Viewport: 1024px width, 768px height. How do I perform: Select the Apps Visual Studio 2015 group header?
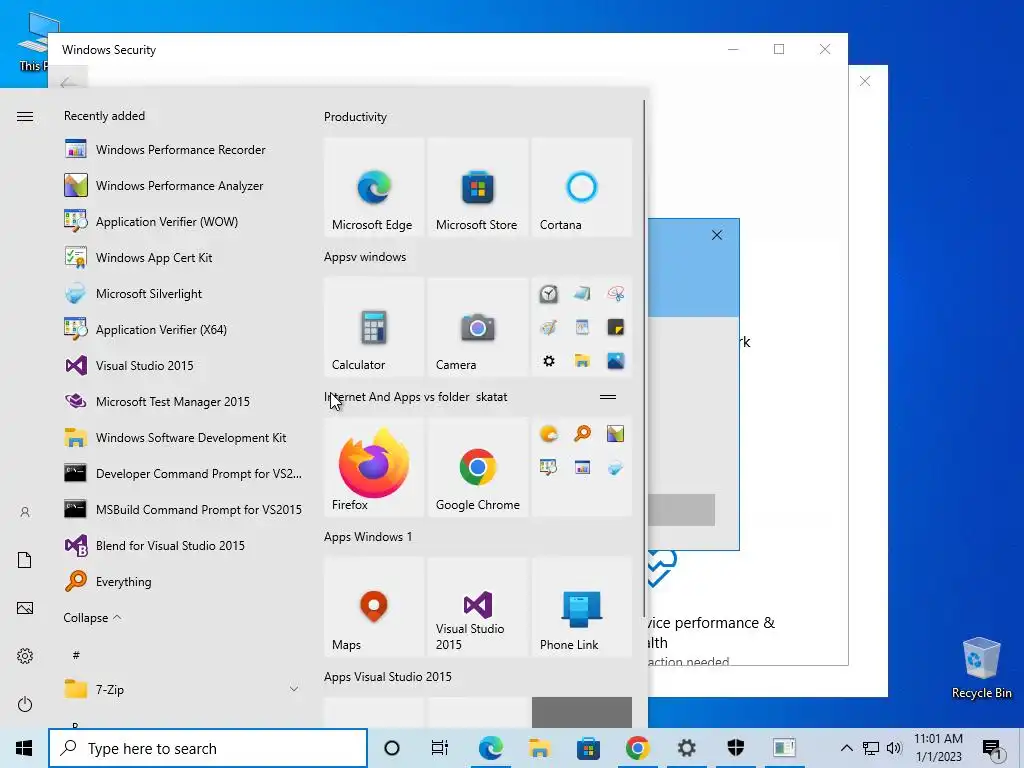point(388,677)
